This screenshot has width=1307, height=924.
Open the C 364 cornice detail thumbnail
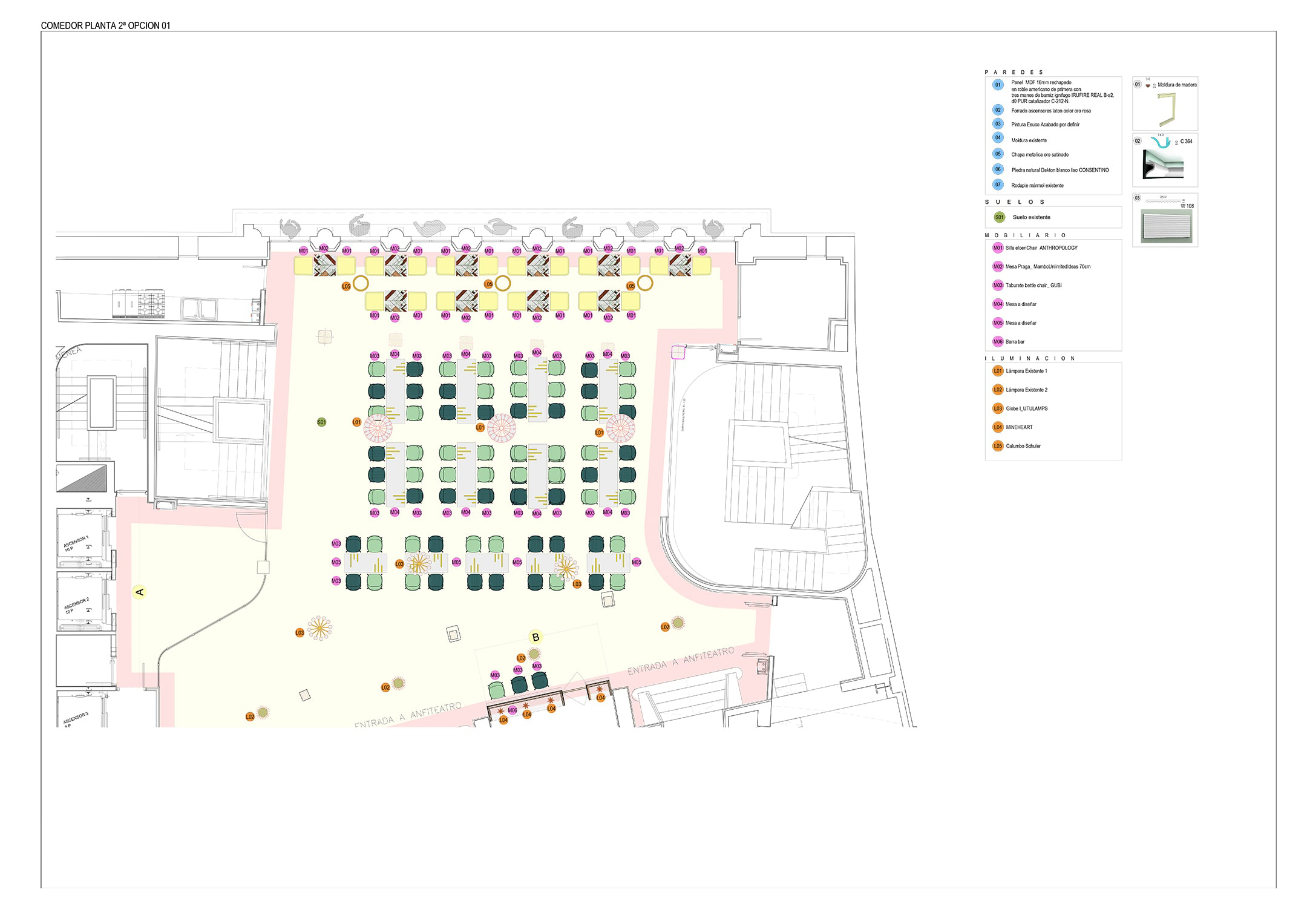pos(1165,160)
